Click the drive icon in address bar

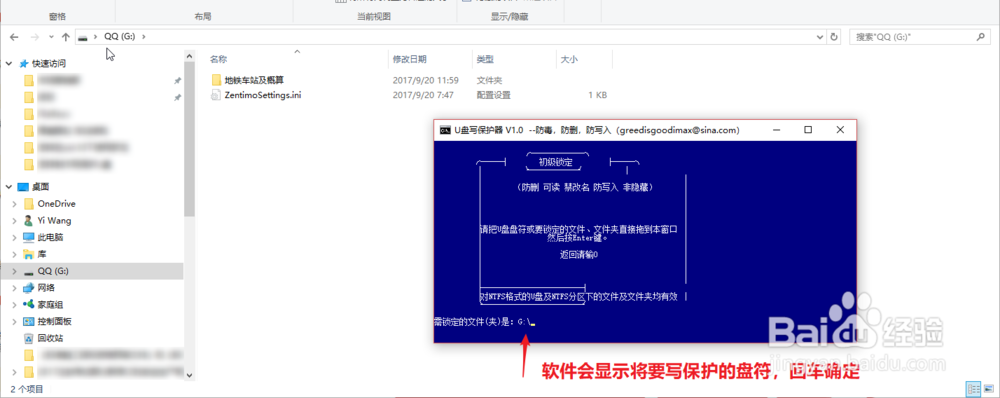[x=83, y=37]
